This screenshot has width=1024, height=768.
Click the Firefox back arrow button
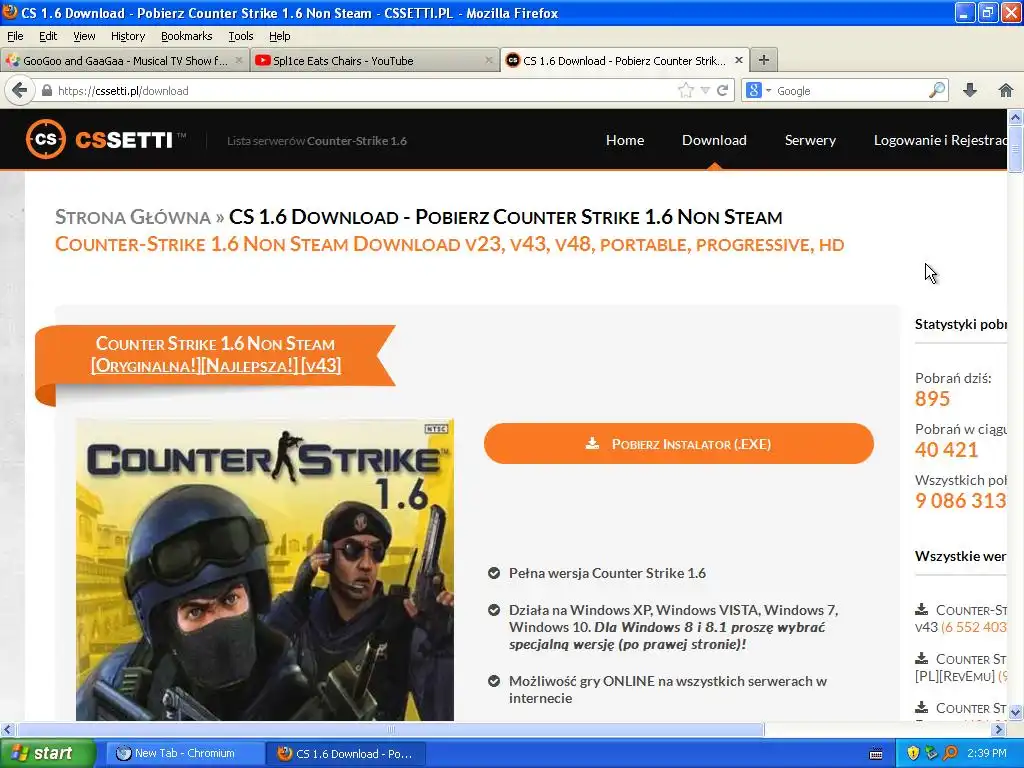tap(20, 90)
